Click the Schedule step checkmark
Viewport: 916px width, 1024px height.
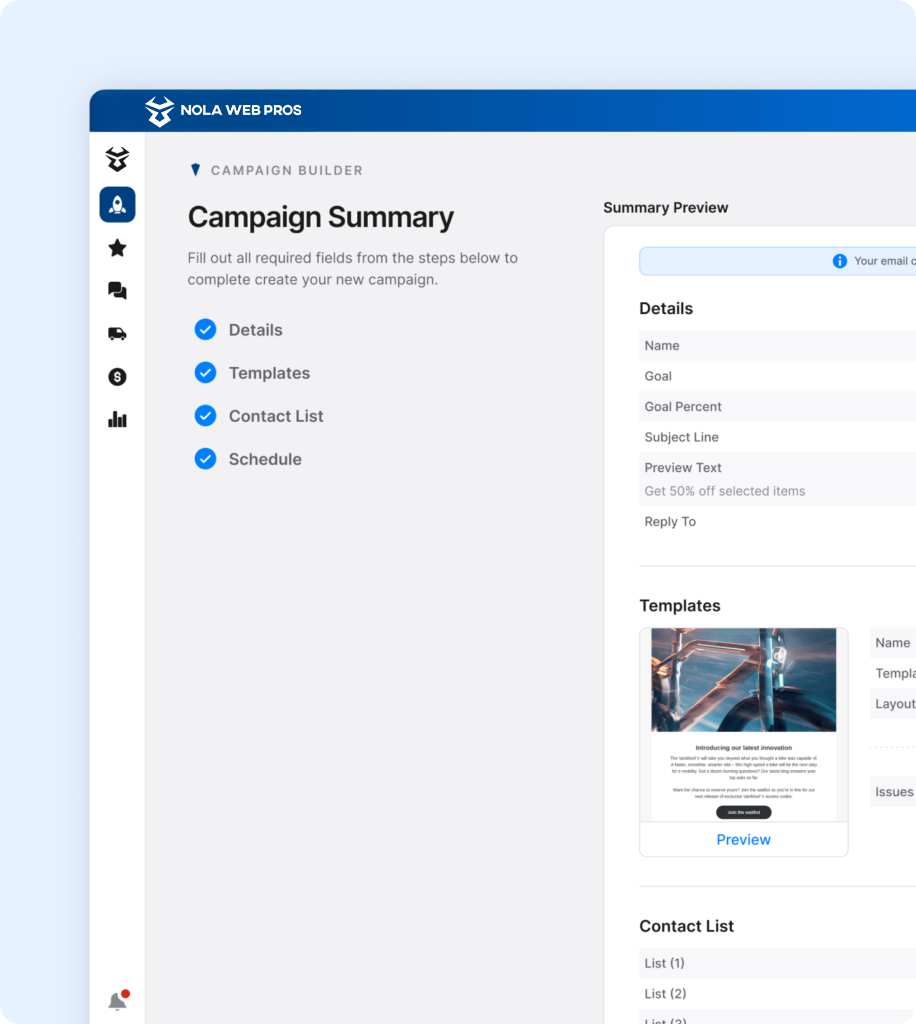(x=206, y=459)
